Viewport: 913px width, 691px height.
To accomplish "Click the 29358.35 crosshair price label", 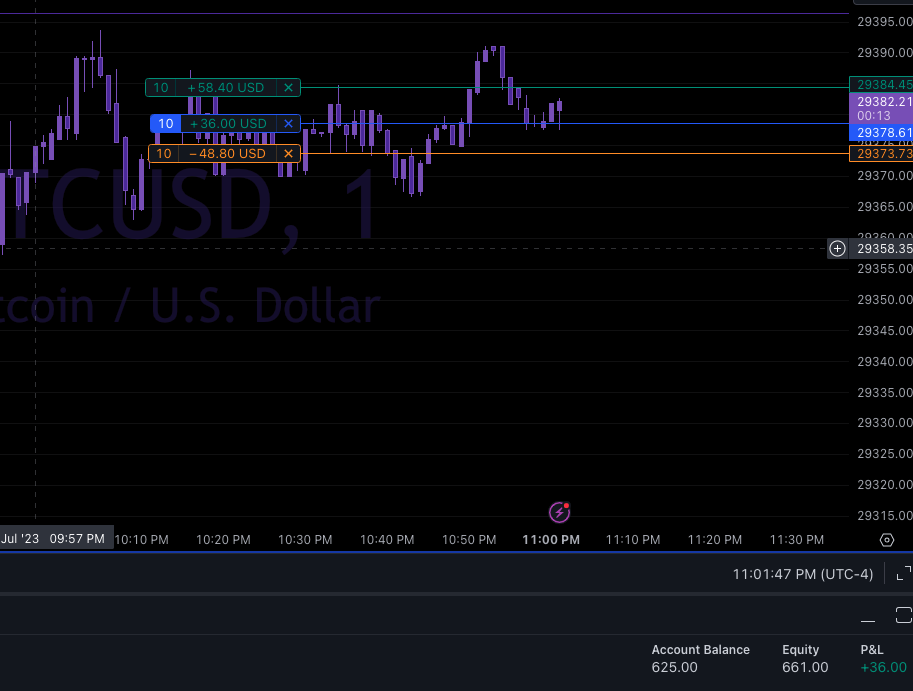I will (882, 249).
